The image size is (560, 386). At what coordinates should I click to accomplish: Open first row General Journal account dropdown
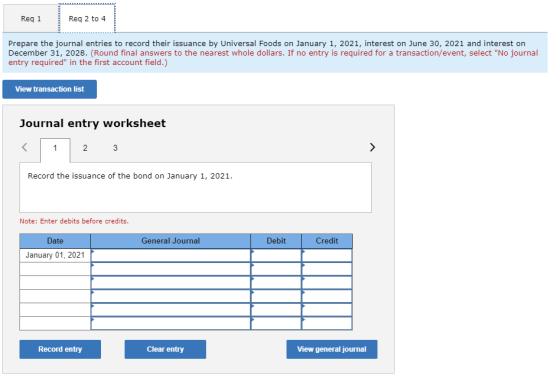pyautogui.click(x=171, y=255)
